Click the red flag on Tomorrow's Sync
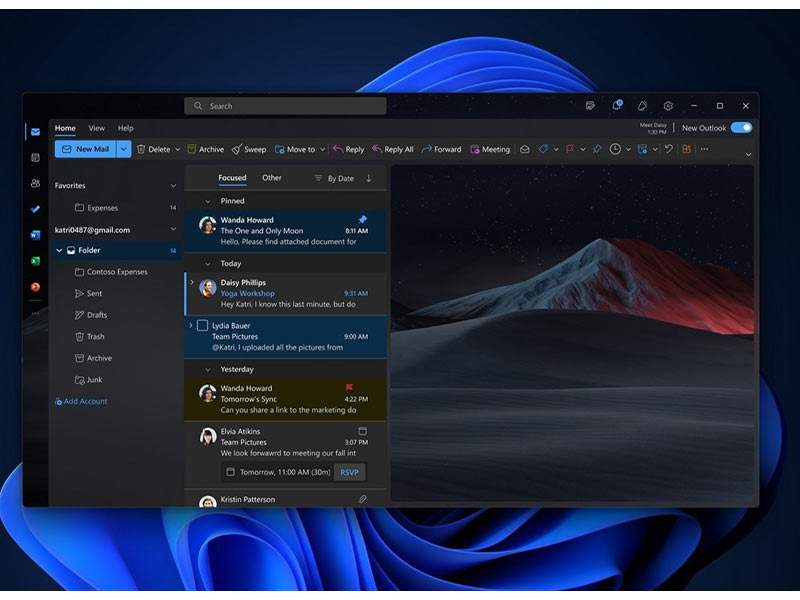Image resolution: width=800 pixels, height=600 pixels. [350, 388]
